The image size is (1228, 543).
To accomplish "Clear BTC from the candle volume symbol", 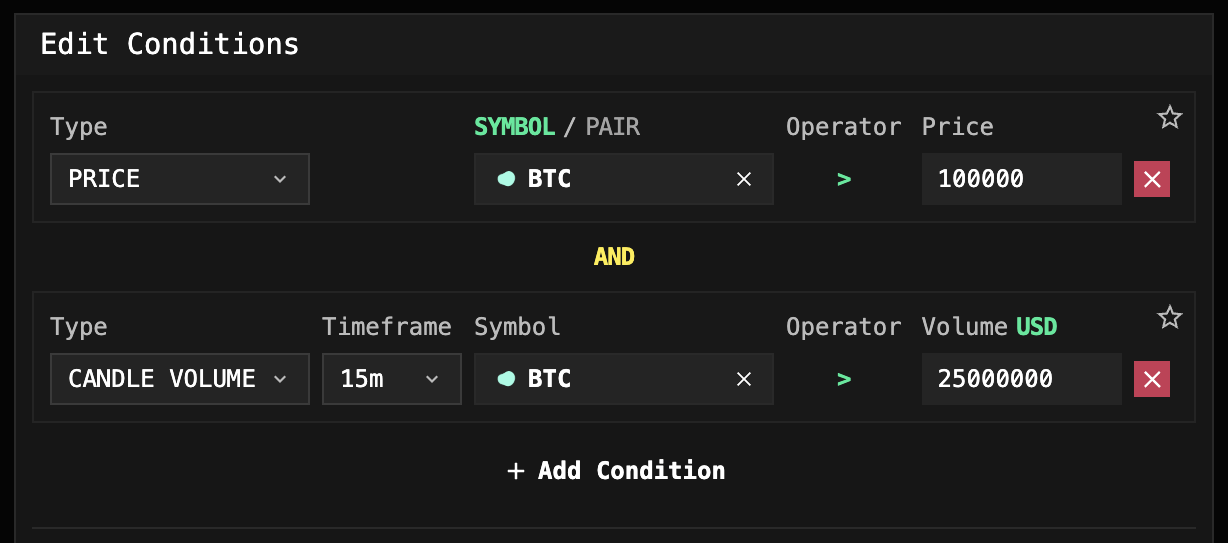I will (744, 379).
